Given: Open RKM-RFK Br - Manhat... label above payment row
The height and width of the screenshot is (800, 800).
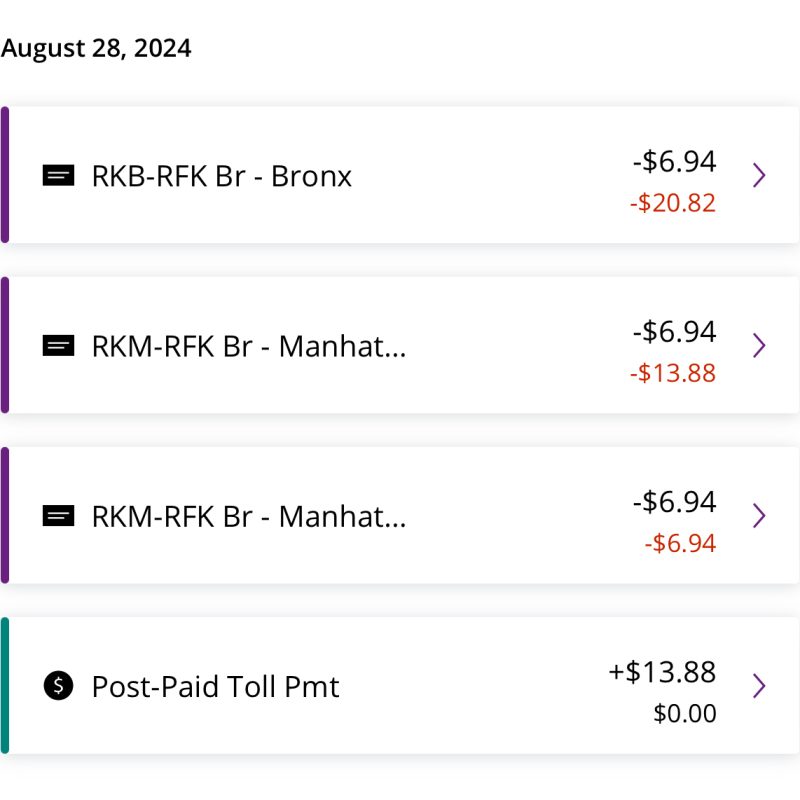Looking at the screenshot, I should pos(249,516).
